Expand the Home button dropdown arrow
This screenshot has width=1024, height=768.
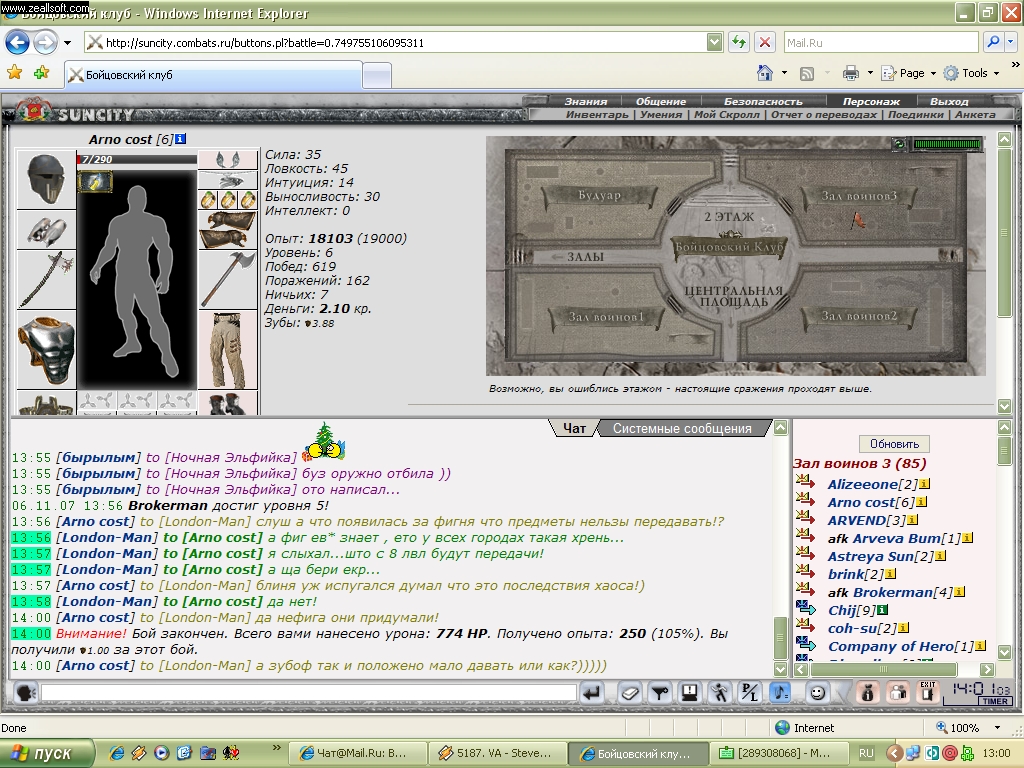pos(784,73)
